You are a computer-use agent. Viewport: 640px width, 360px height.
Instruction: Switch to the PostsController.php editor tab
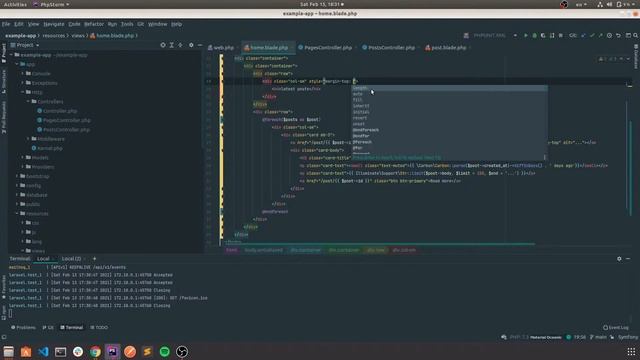pyautogui.click(x=389, y=48)
